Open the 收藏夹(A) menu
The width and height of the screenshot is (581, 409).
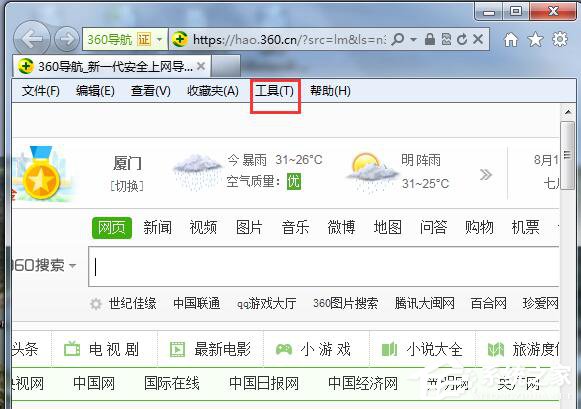coord(213,91)
